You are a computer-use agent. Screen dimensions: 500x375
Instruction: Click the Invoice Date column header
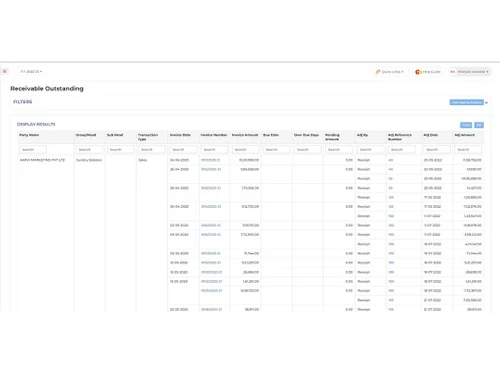(x=180, y=135)
